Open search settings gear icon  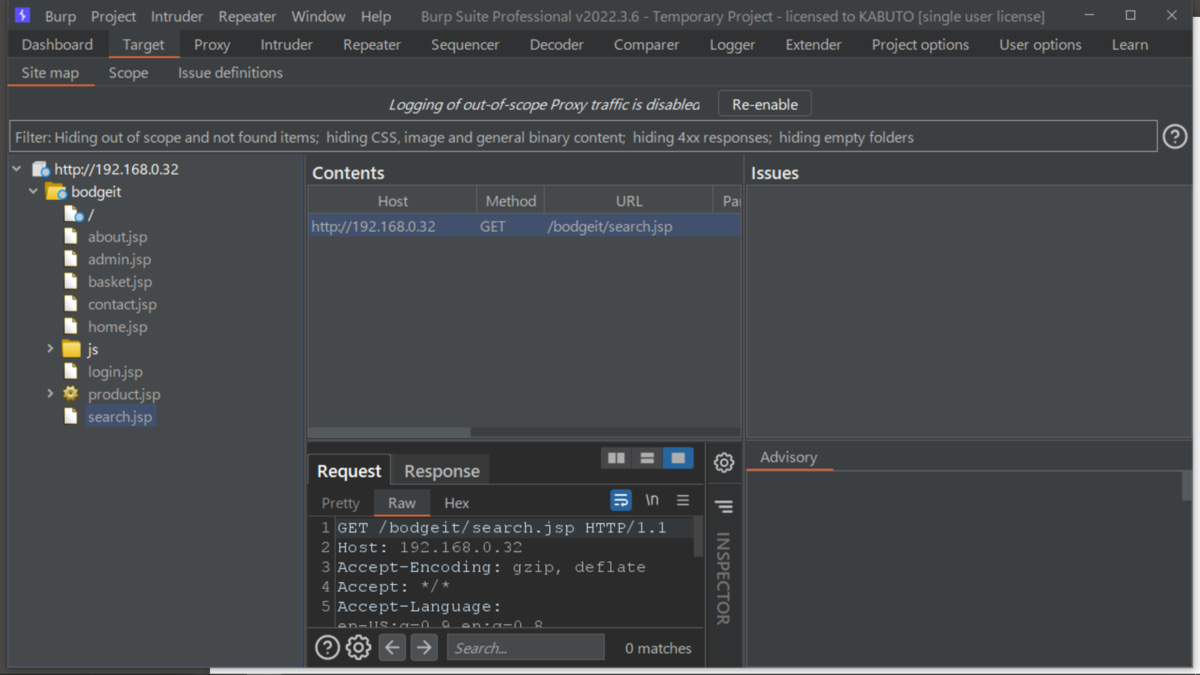click(x=358, y=647)
